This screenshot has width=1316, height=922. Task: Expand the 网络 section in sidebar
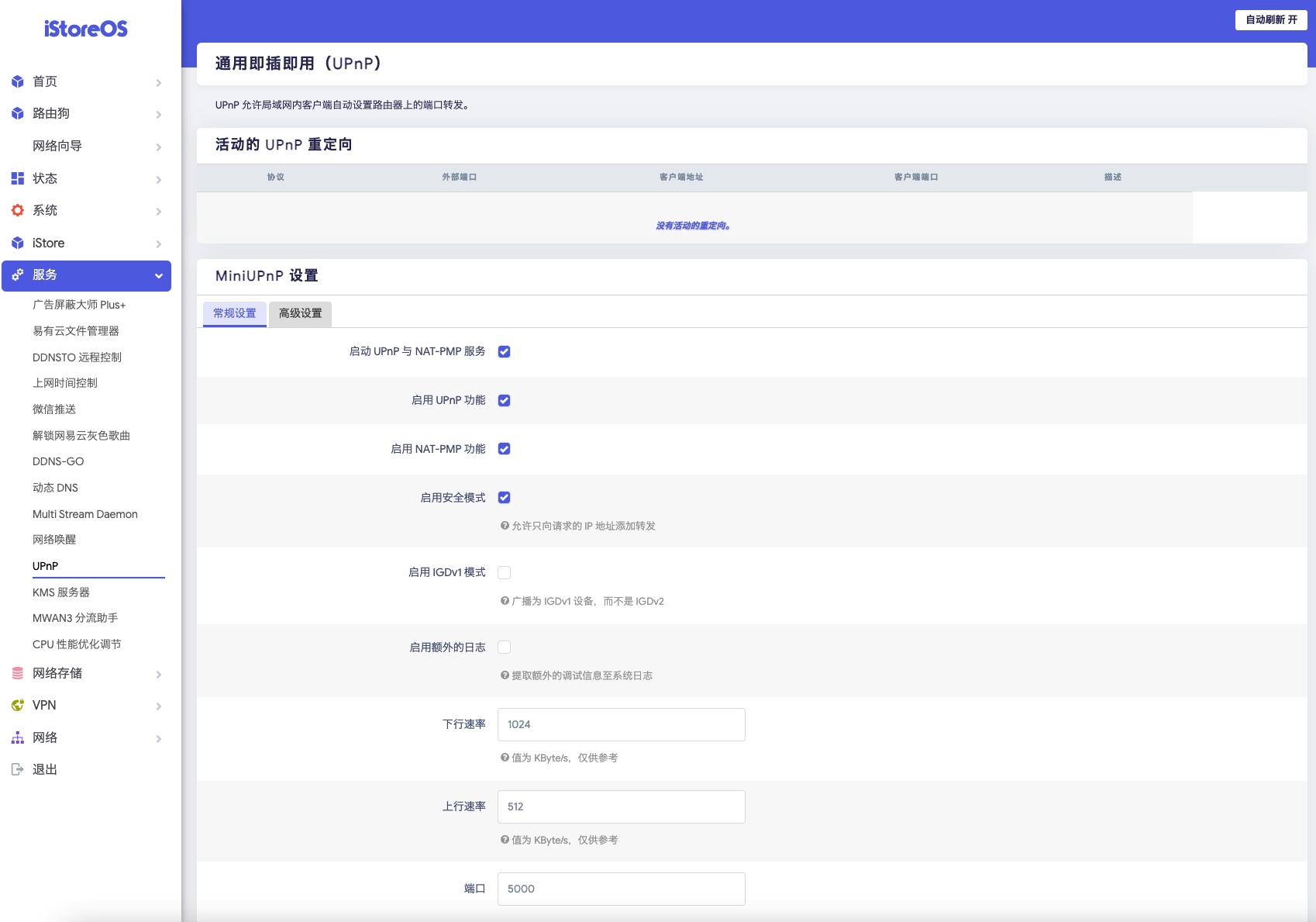click(159, 738)
